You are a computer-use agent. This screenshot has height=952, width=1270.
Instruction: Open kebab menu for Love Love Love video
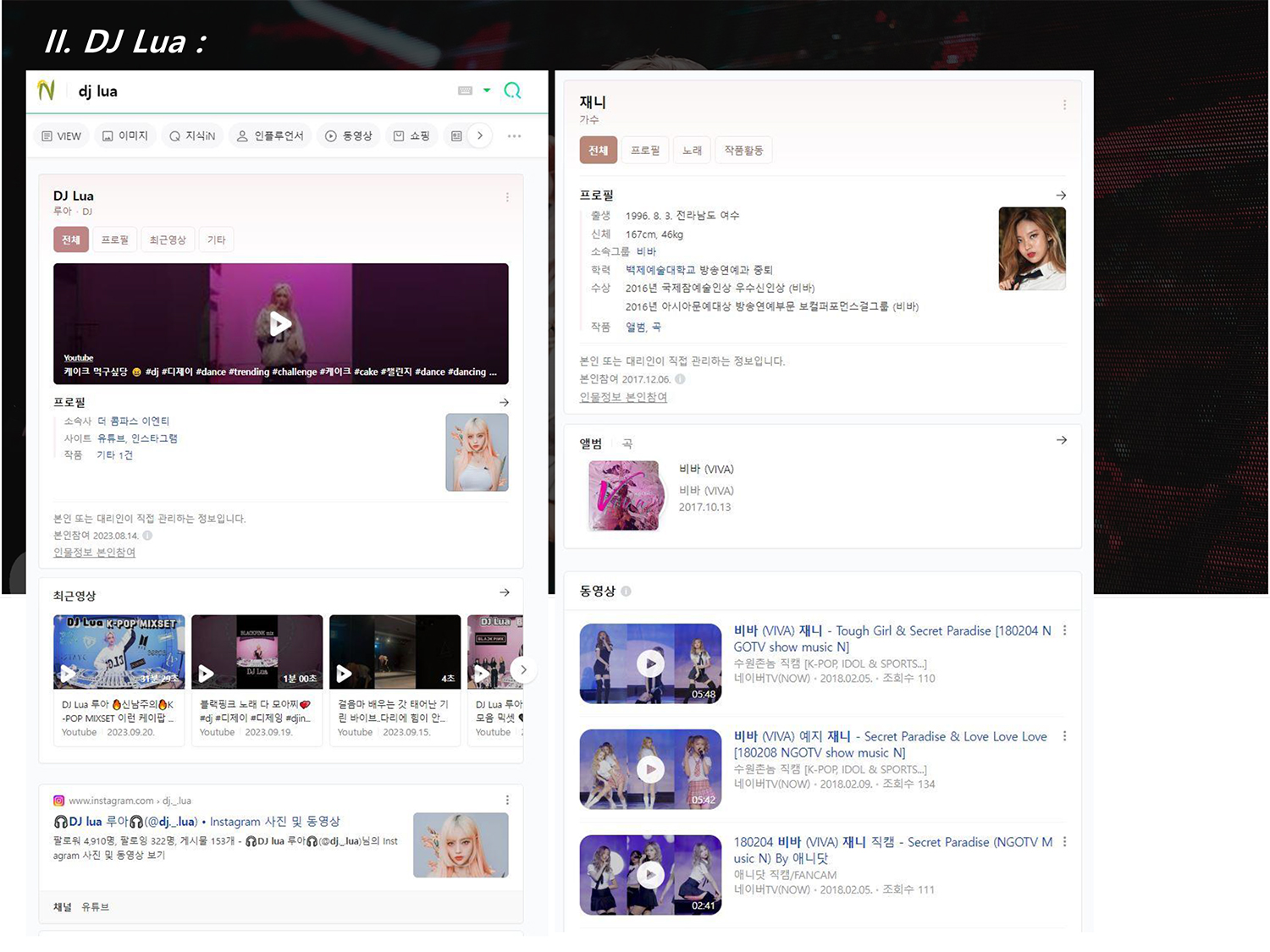1064,736
